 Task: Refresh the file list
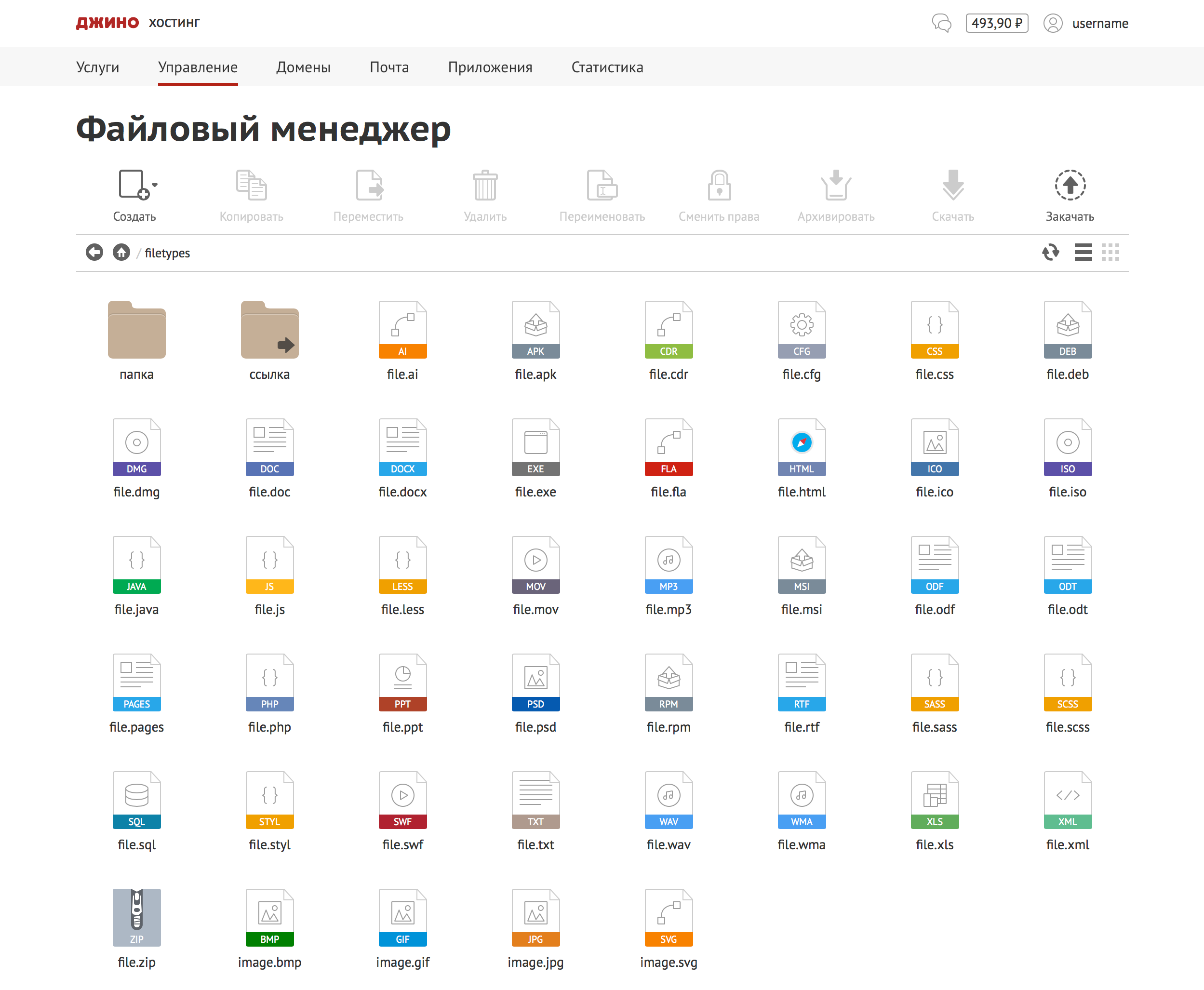pyautogui.click(x=1051, y=252)
